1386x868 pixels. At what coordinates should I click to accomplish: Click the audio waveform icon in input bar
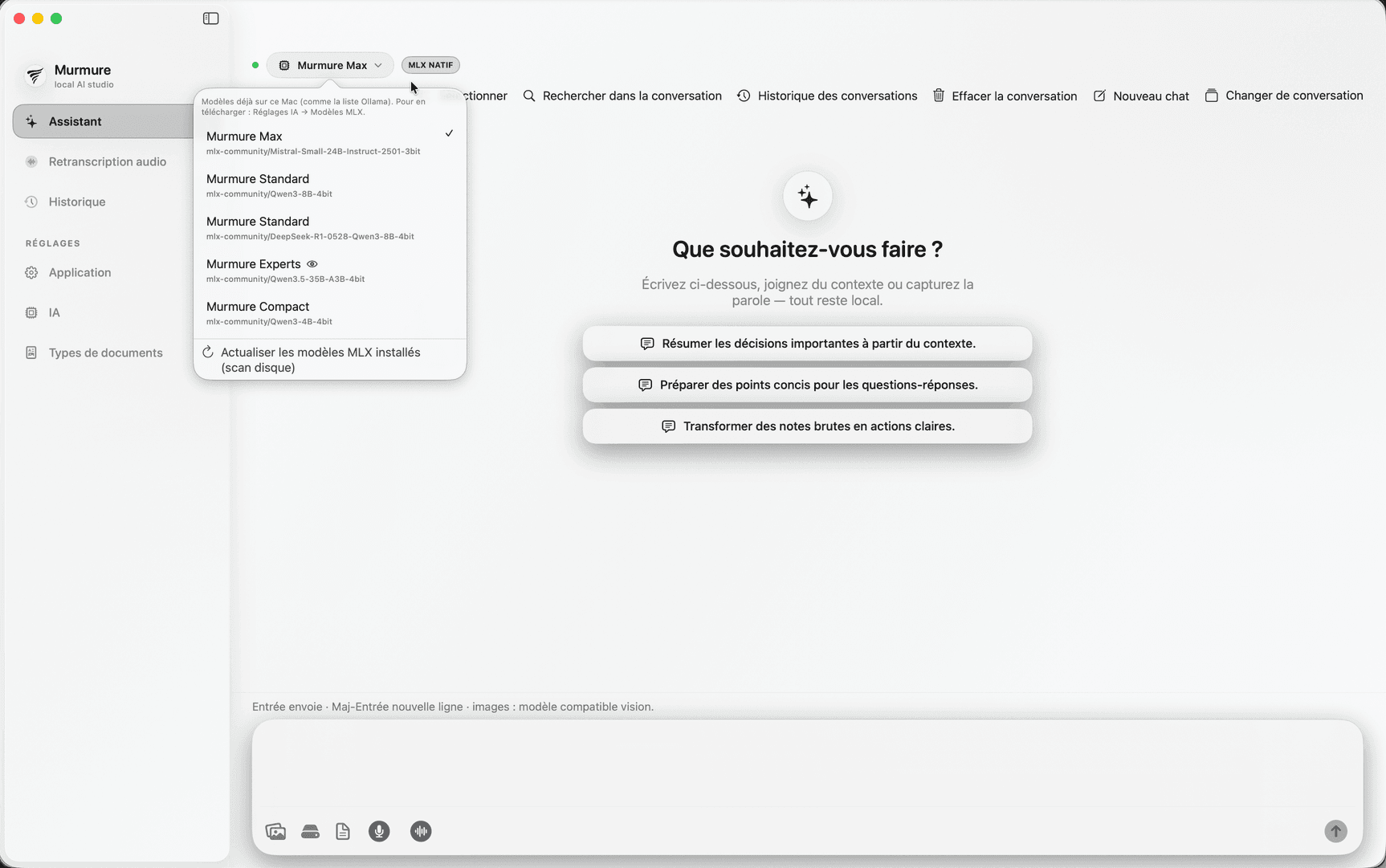coord(421,831)
